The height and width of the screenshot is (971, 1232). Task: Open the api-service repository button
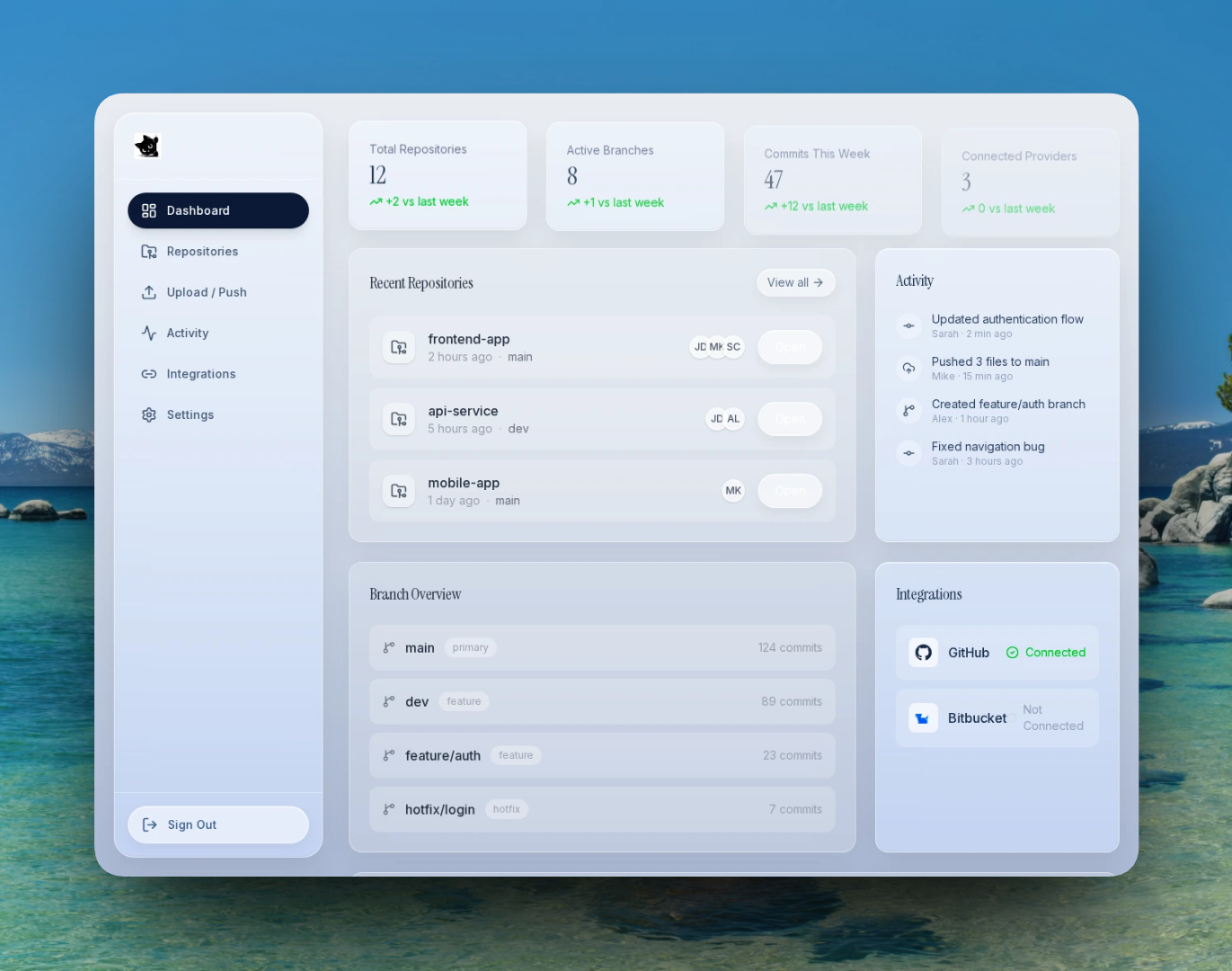(790, 419)
